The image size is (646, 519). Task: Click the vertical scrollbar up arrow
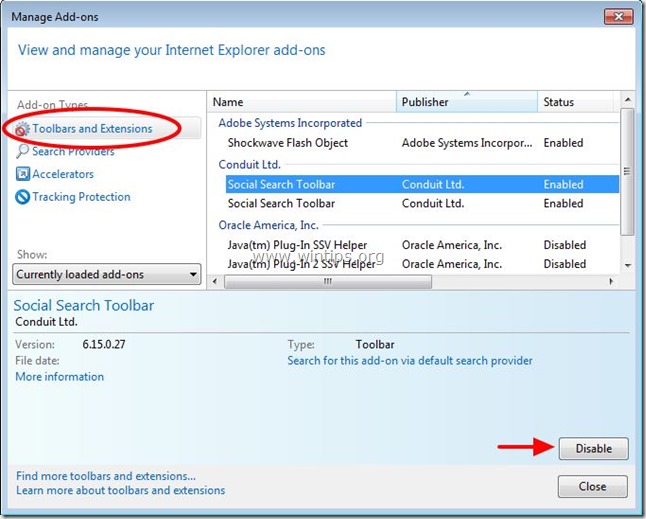[x=627, y=100]
